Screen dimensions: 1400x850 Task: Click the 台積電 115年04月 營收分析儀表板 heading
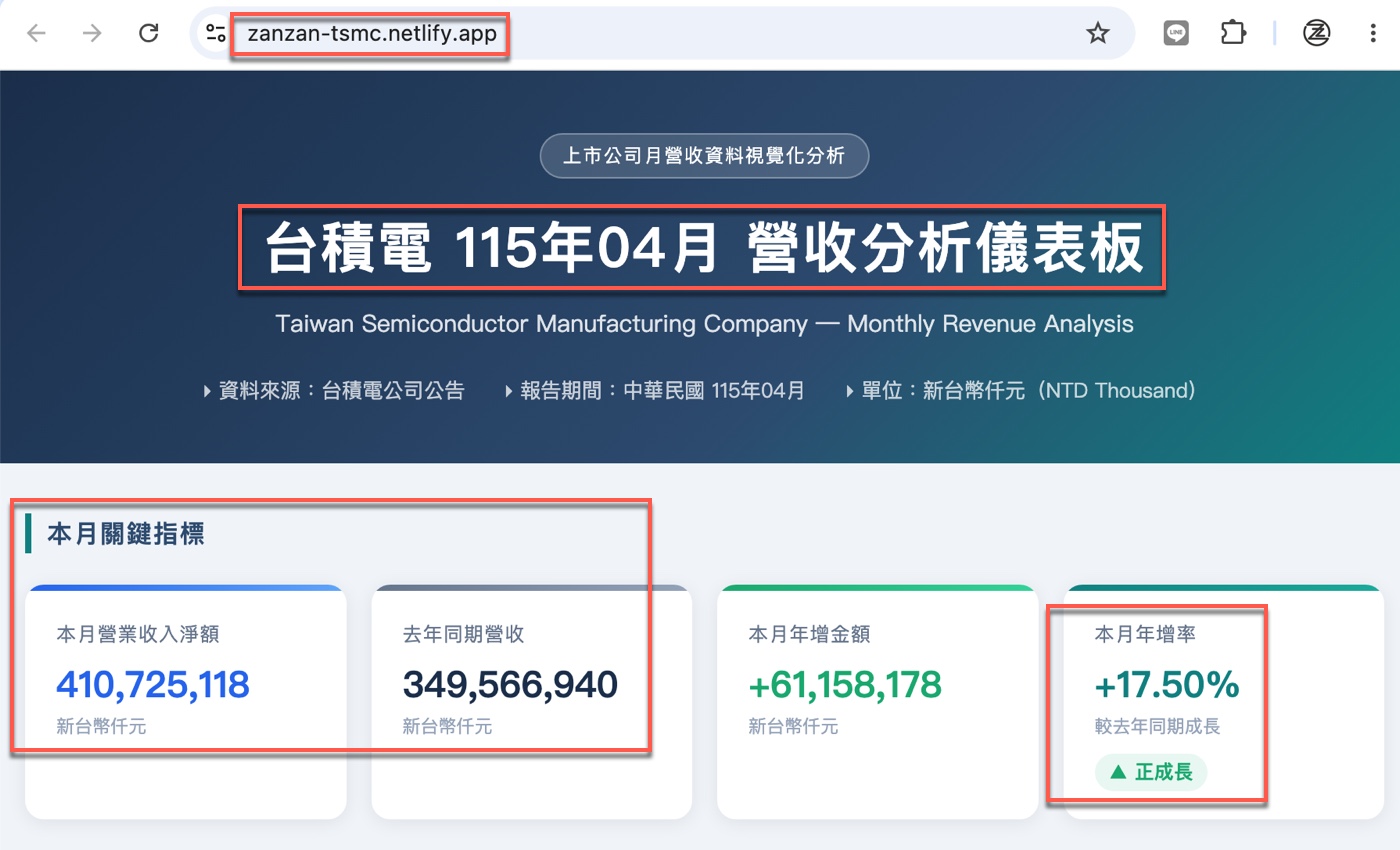tap(704, 248)
